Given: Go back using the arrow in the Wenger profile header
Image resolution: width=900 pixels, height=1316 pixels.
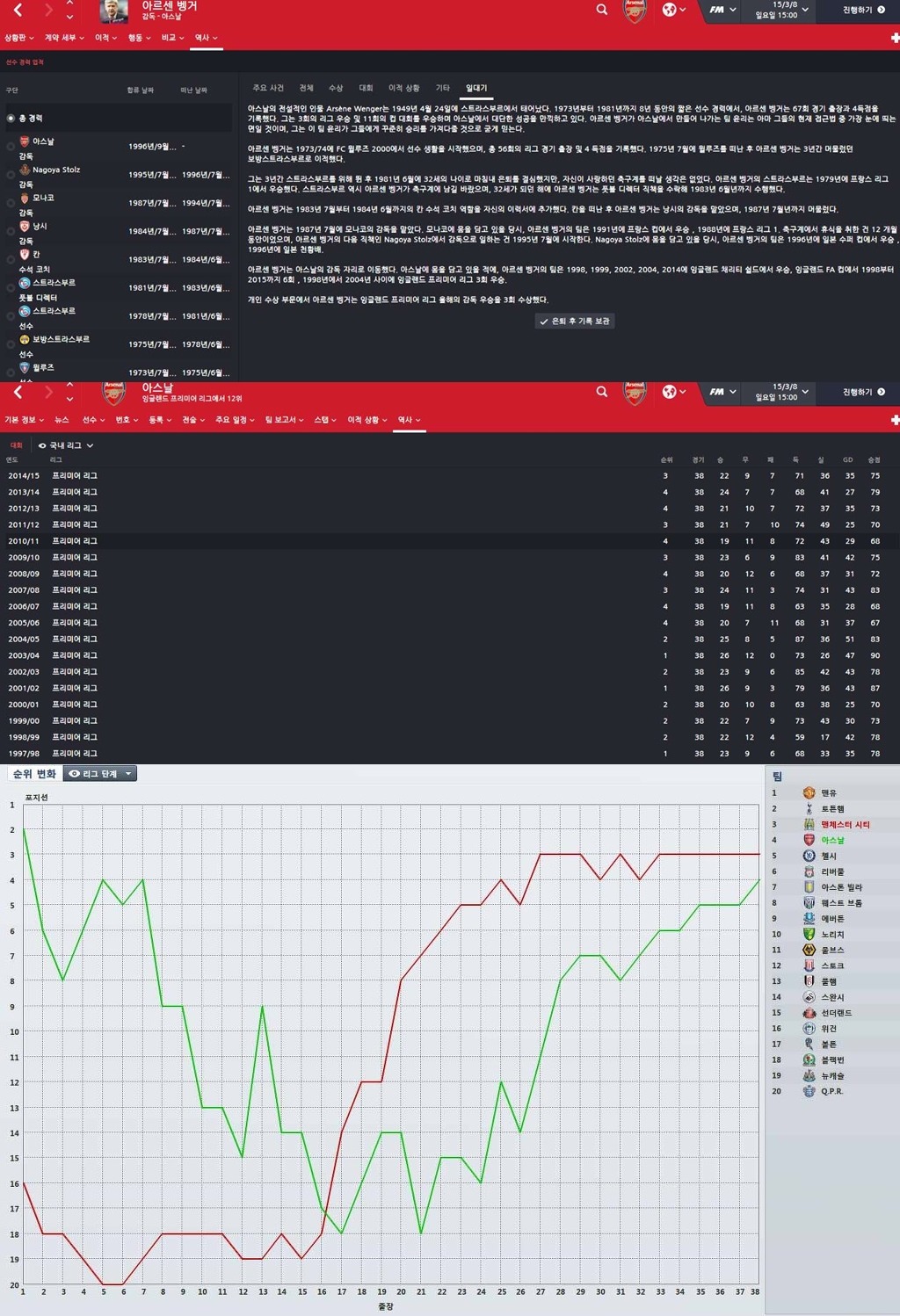Looking at the screenshot, I should [x=18, y=10].
